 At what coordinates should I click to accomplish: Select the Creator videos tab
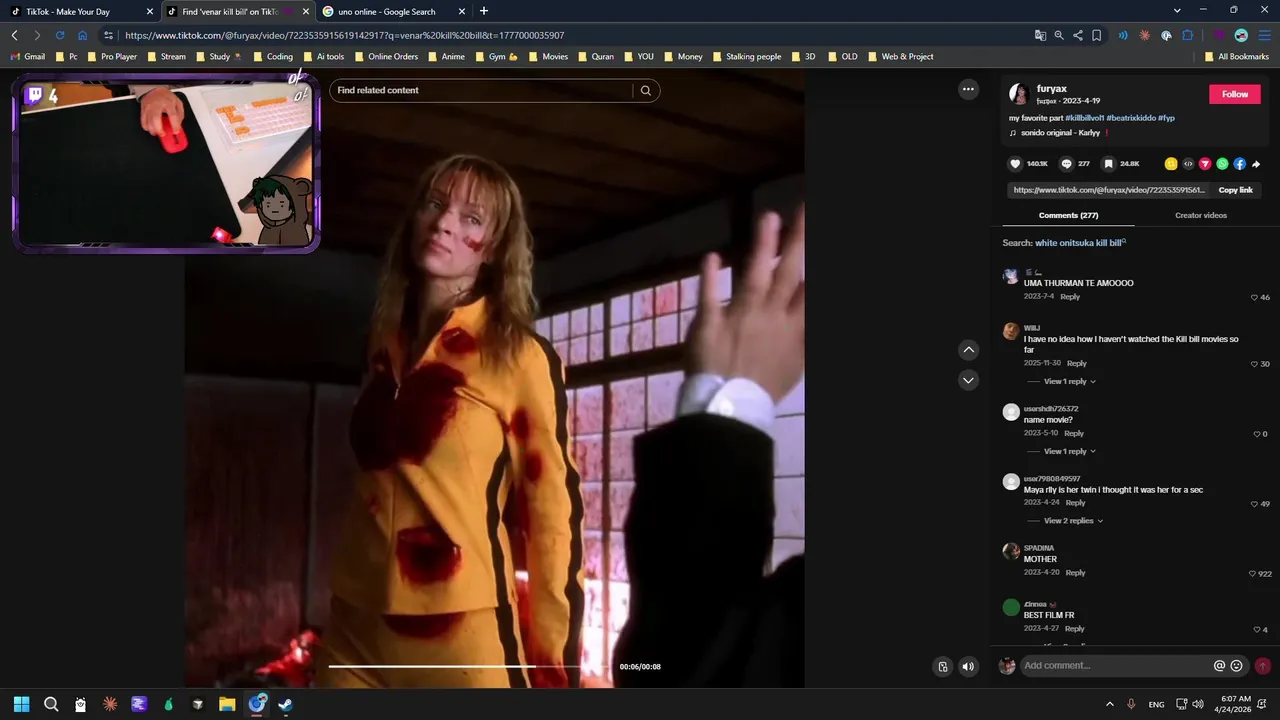point(1201,215)
